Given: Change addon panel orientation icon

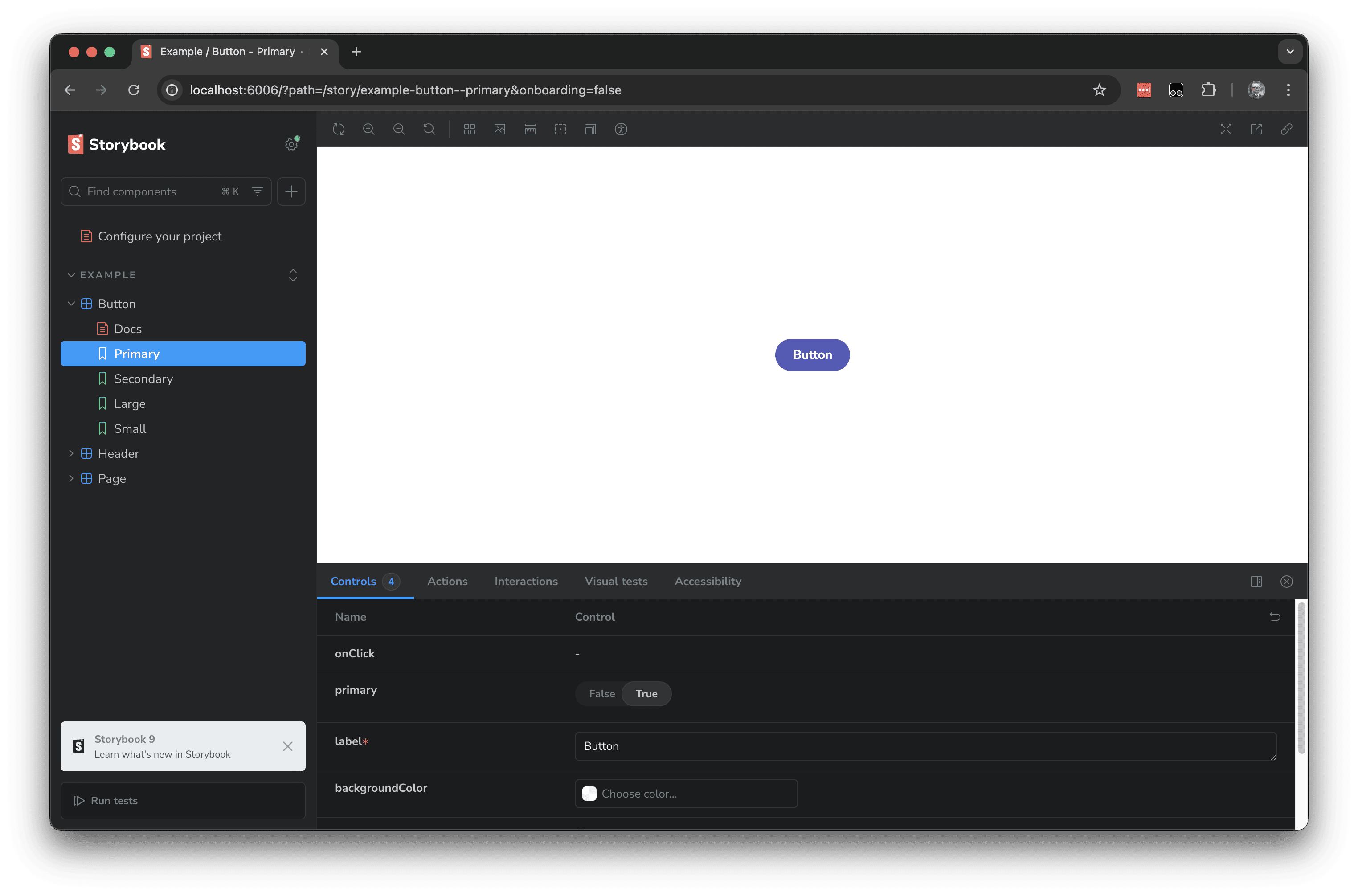Looking at the screenshot, I should point(1256,582).
